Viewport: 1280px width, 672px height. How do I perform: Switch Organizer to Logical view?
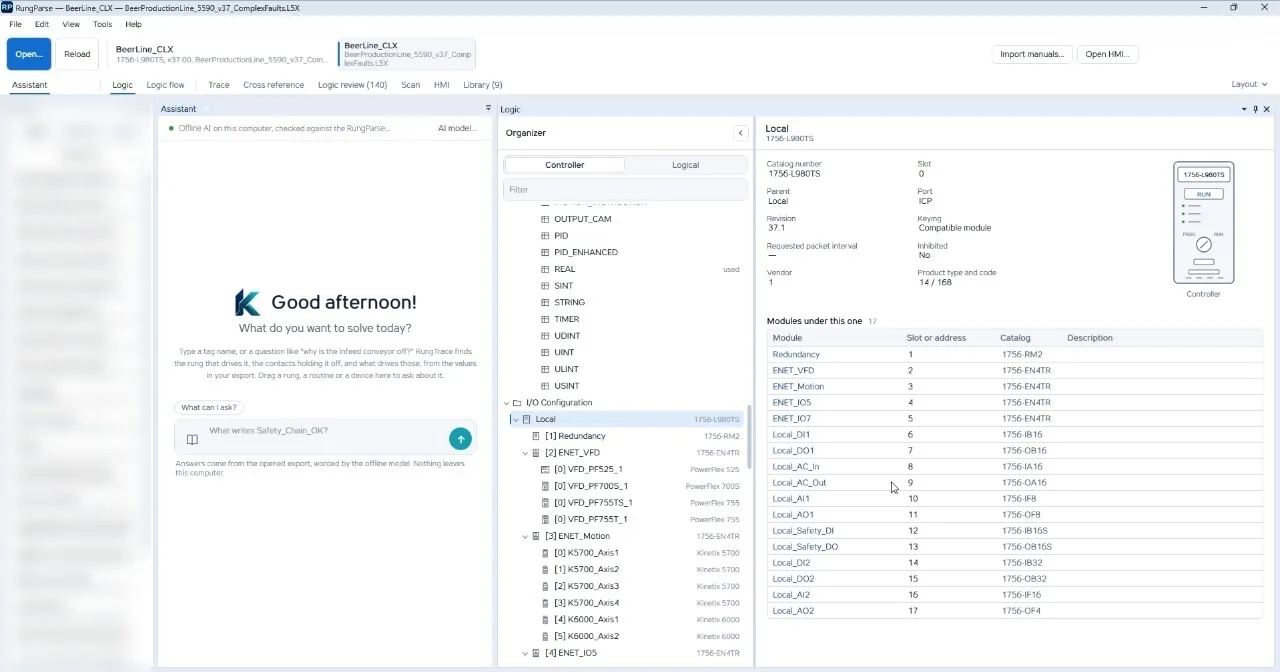[685, 165]
